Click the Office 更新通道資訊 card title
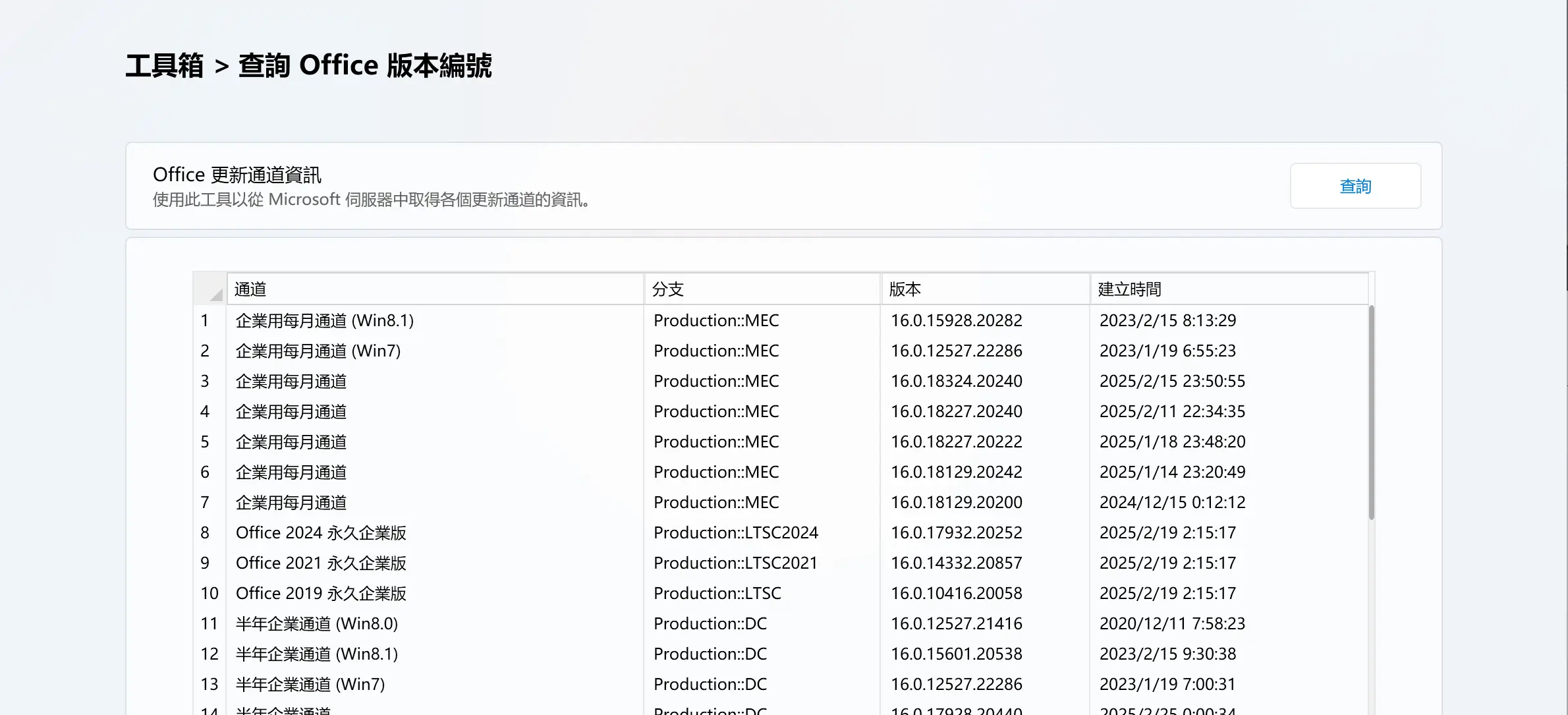The width and height of the screenshot is (1568, 715). 237,175
